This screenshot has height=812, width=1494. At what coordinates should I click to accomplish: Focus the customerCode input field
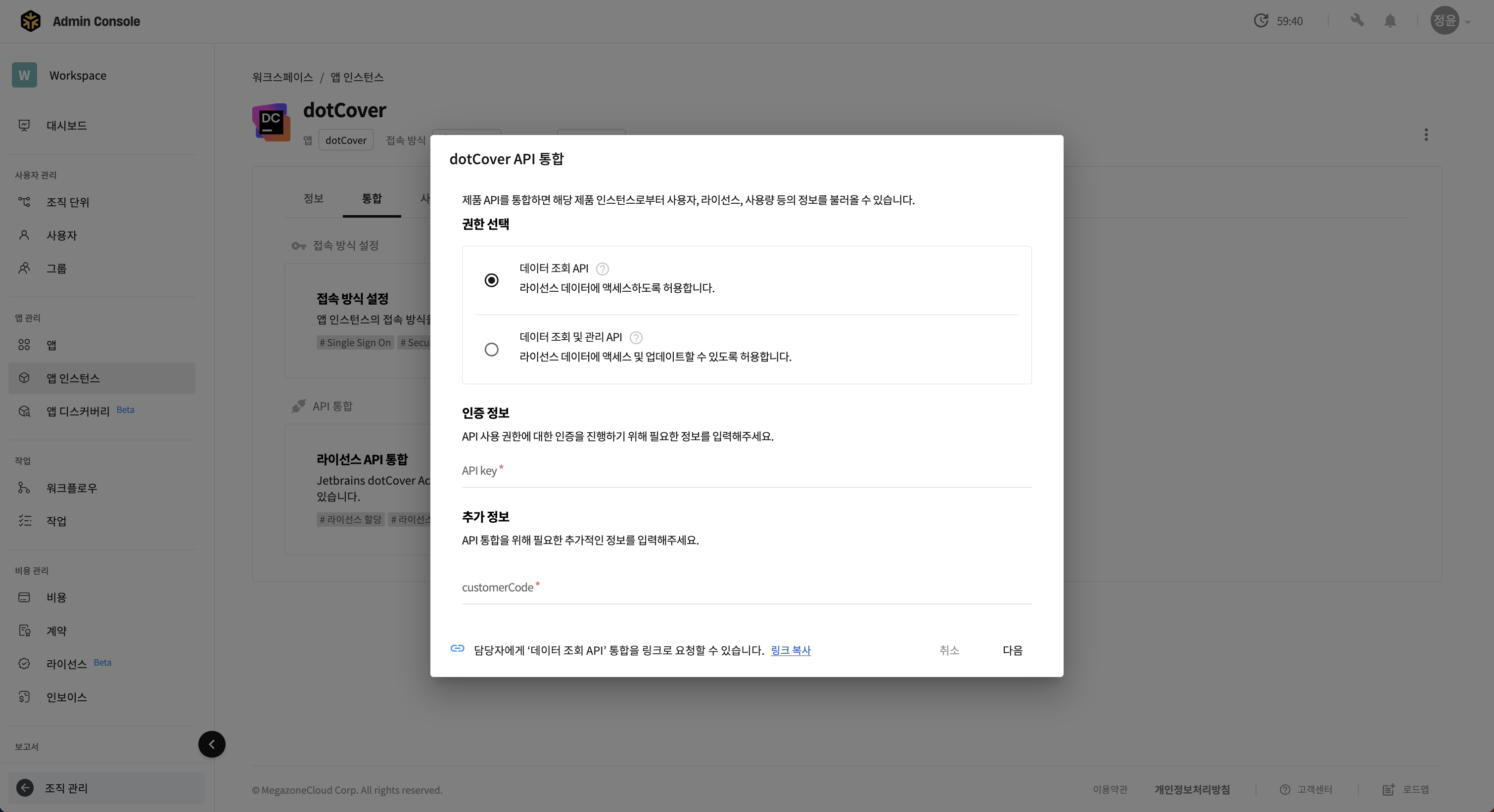pyautogui.click(x=747, y=587)
